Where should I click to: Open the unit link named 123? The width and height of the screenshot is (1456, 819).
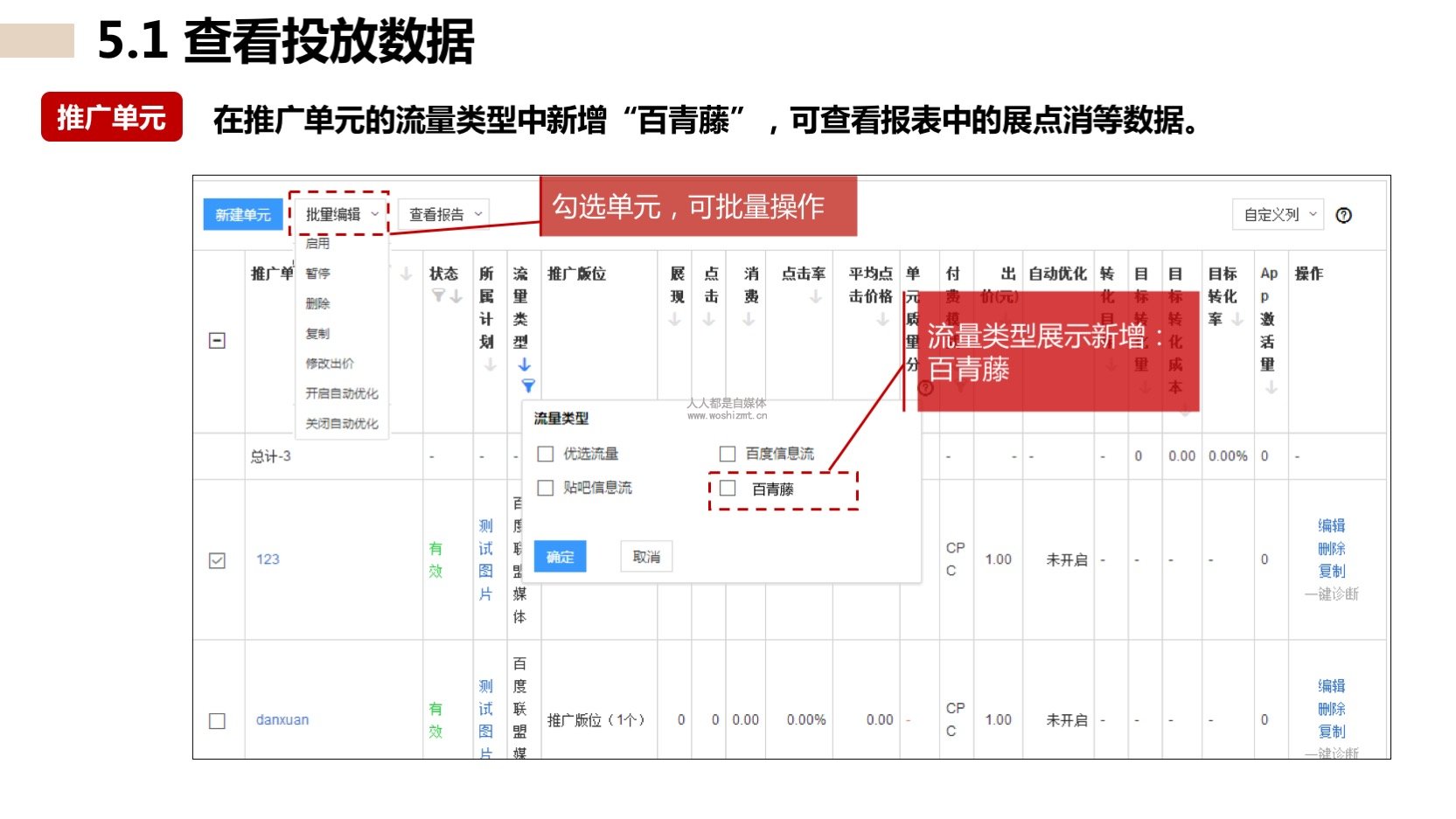click(x=268, y=559)
